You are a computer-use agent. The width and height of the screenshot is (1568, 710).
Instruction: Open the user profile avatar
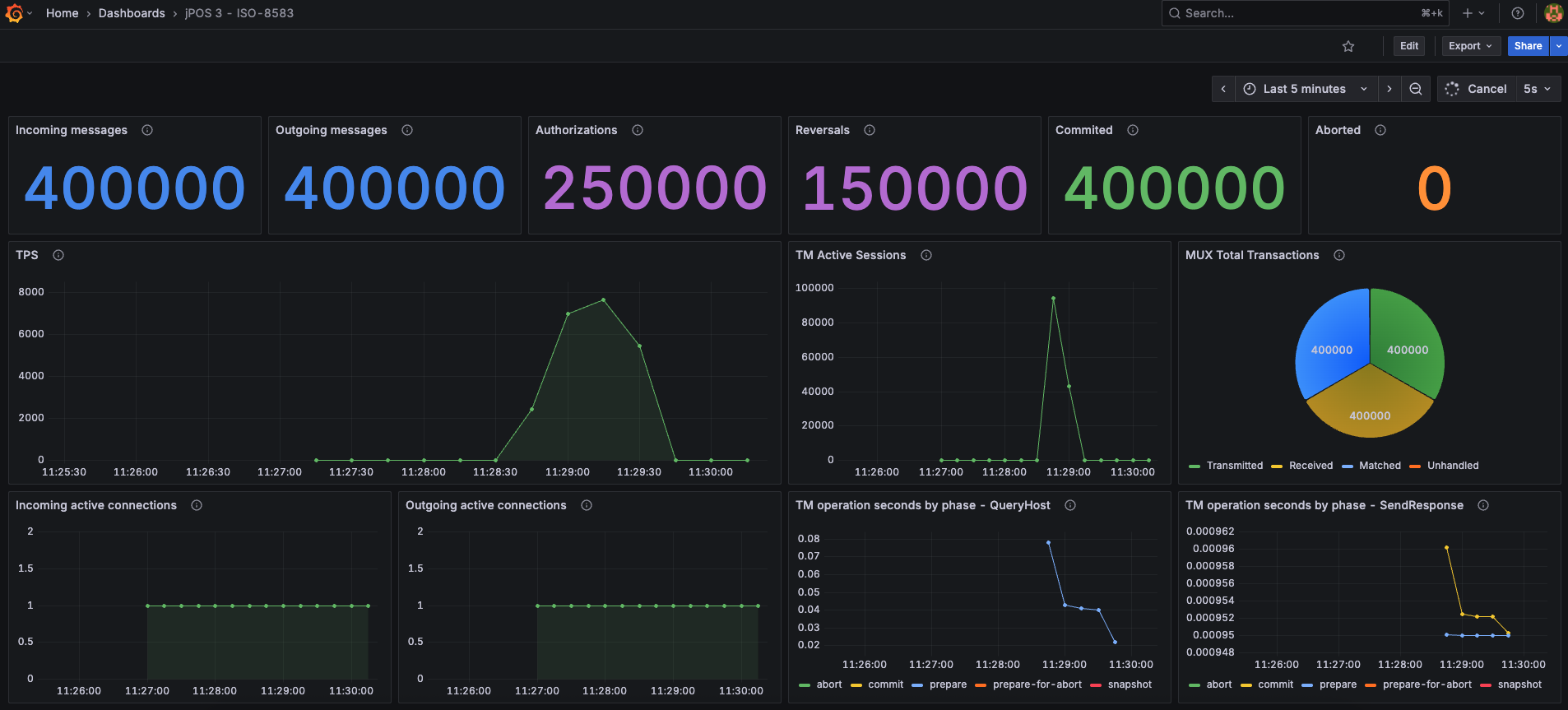pos(1553,13)
